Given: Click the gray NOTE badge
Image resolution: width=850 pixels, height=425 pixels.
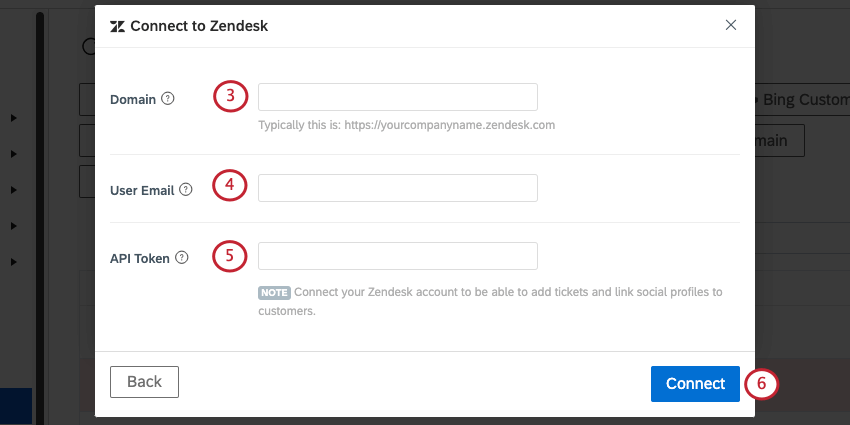Looking at the screenshot, I should pyautogui.click(x=274, y=293).
